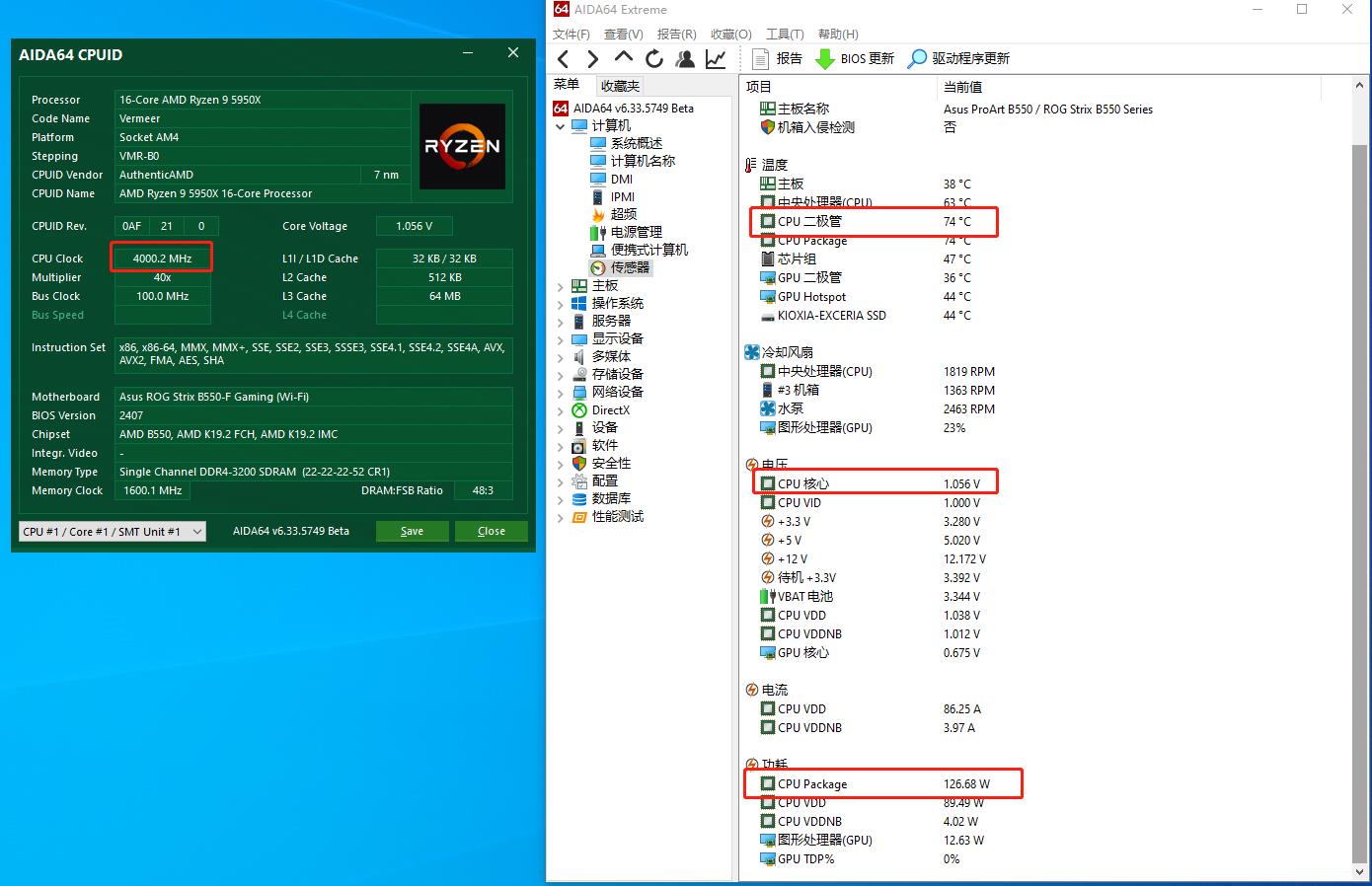Viewport: 1372px width, 886px height.
Task: Select the AIDA64 v6.33.5749 Beta root node
Action: pos(624,109)
